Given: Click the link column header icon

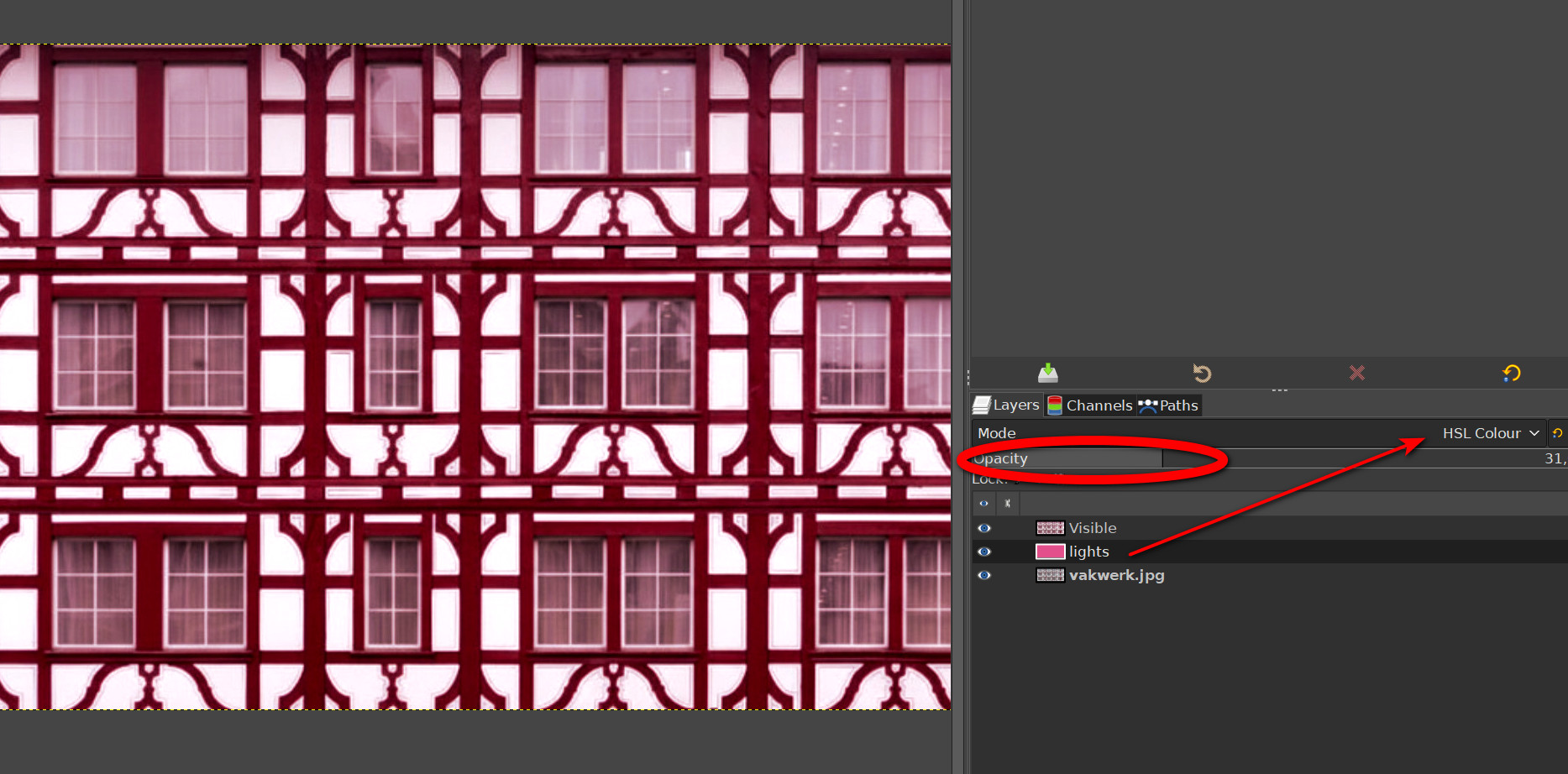Looking at the screenshot, I should pos(1008,504).
